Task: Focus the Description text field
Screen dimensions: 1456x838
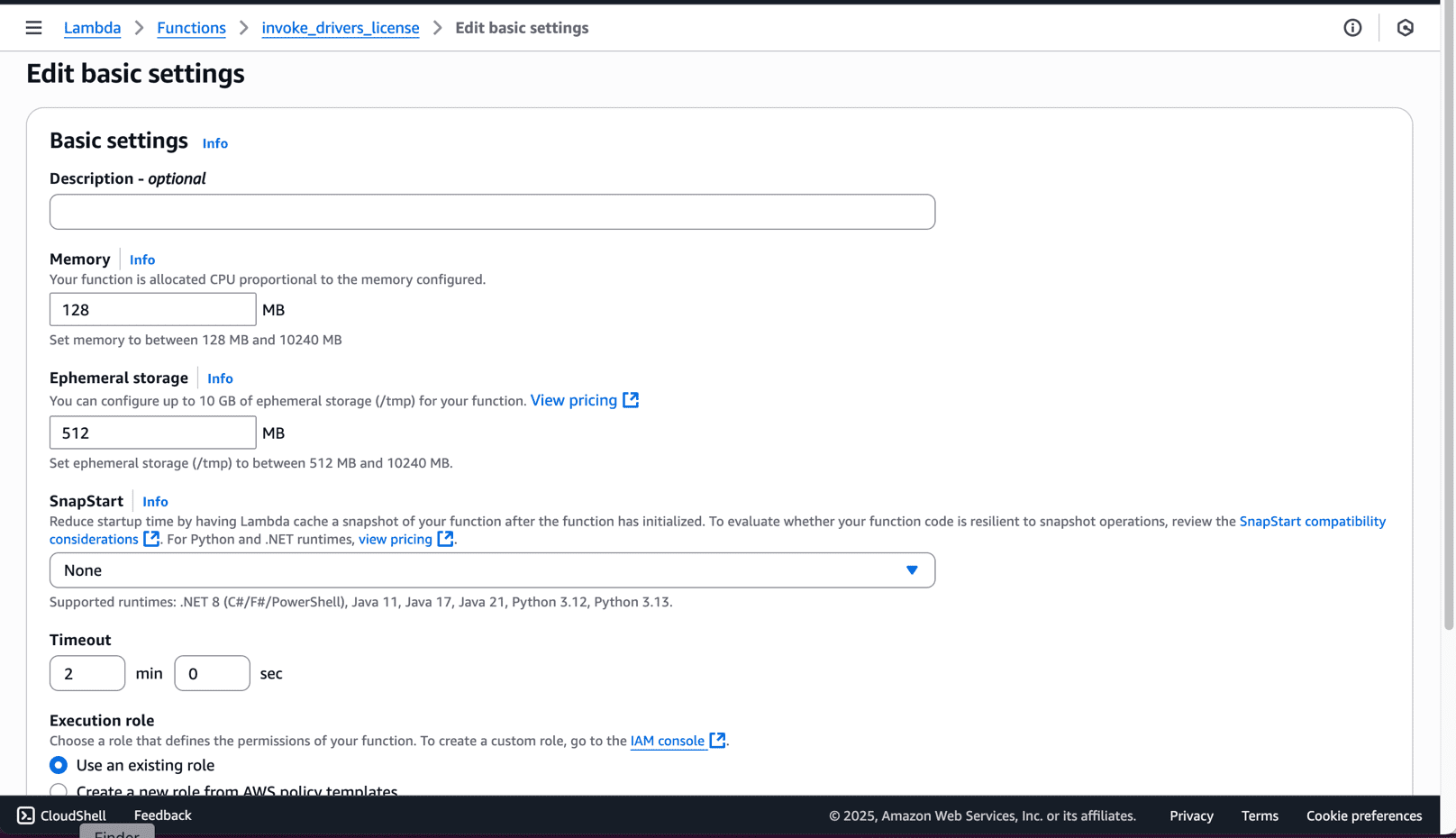Action: click(x=492, y=212)
